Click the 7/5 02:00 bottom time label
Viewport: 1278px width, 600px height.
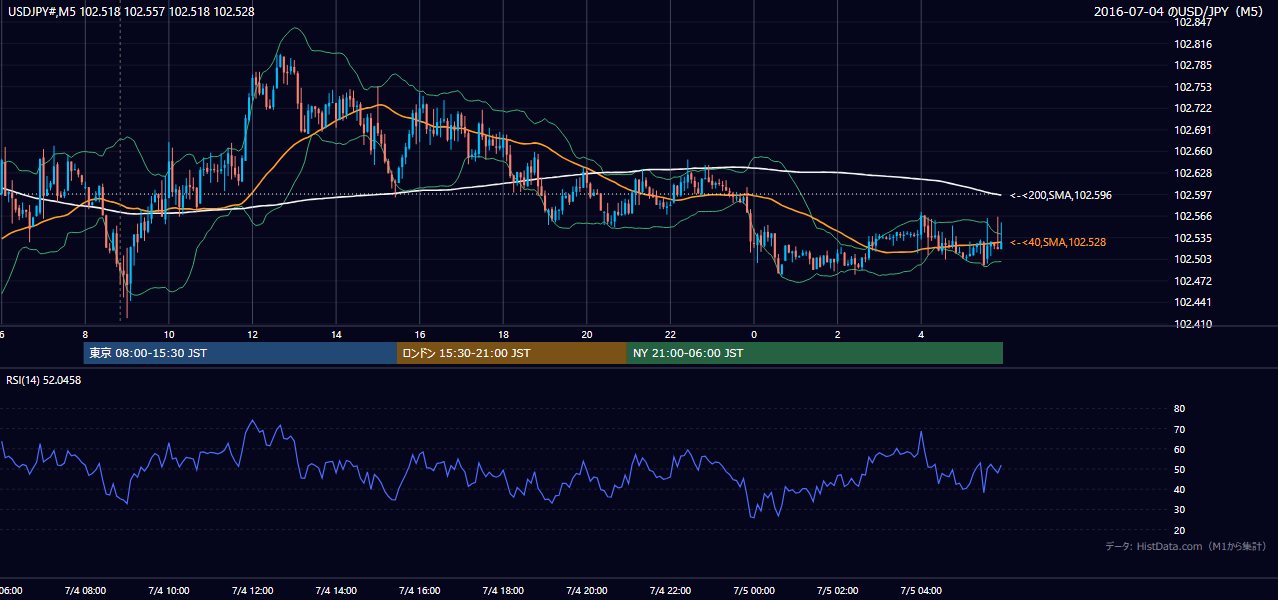coord(836,590)
